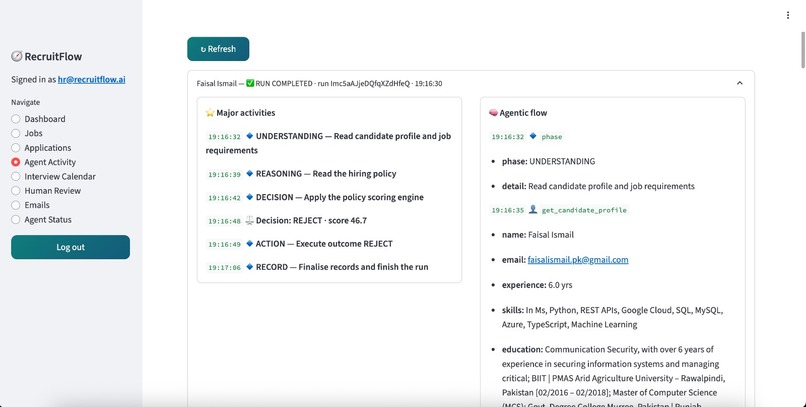Image resolution: width=806 pixels, height=407 pixels.
Task: Collapse the Faisal Ismail run expander
Action: coord(739,83)
